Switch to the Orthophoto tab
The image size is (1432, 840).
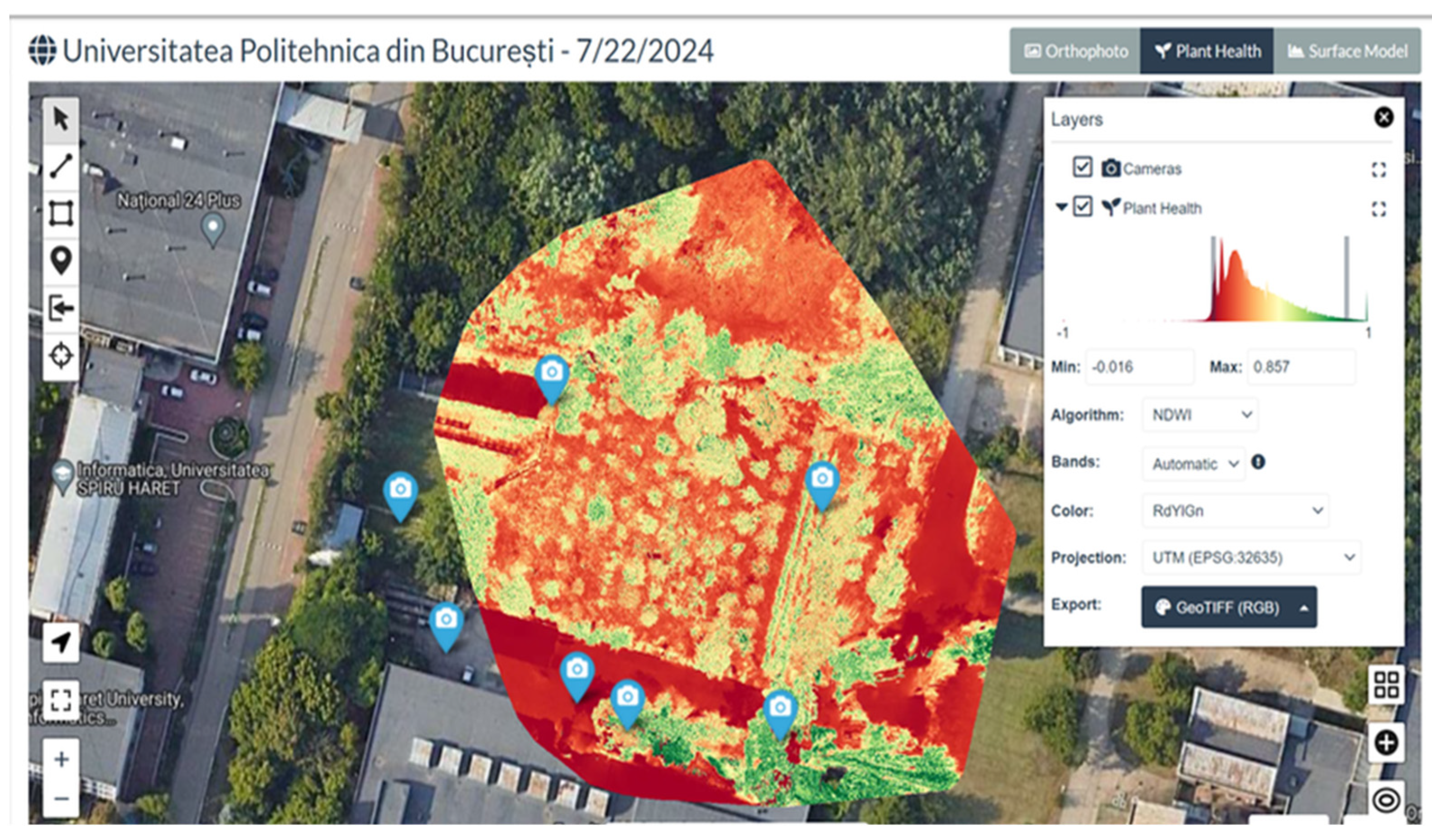pyautogui.click(x=1076, y=52)
